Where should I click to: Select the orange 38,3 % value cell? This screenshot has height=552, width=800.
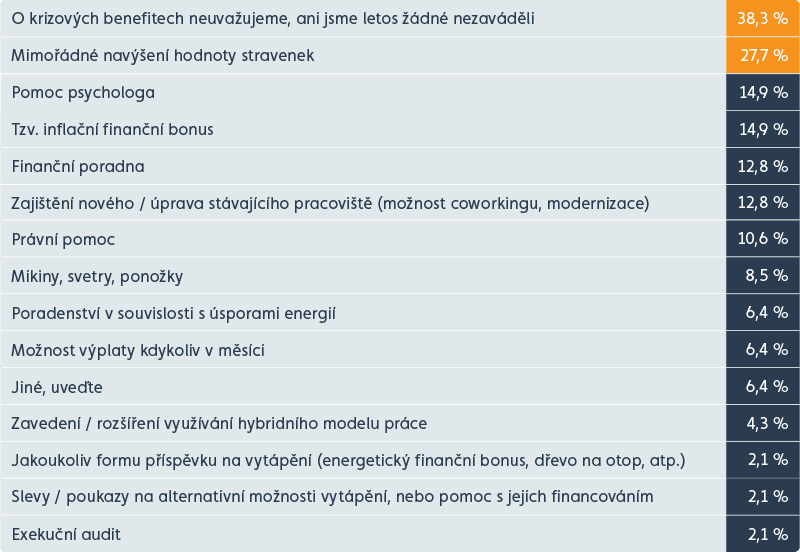(x=763, y=19)
